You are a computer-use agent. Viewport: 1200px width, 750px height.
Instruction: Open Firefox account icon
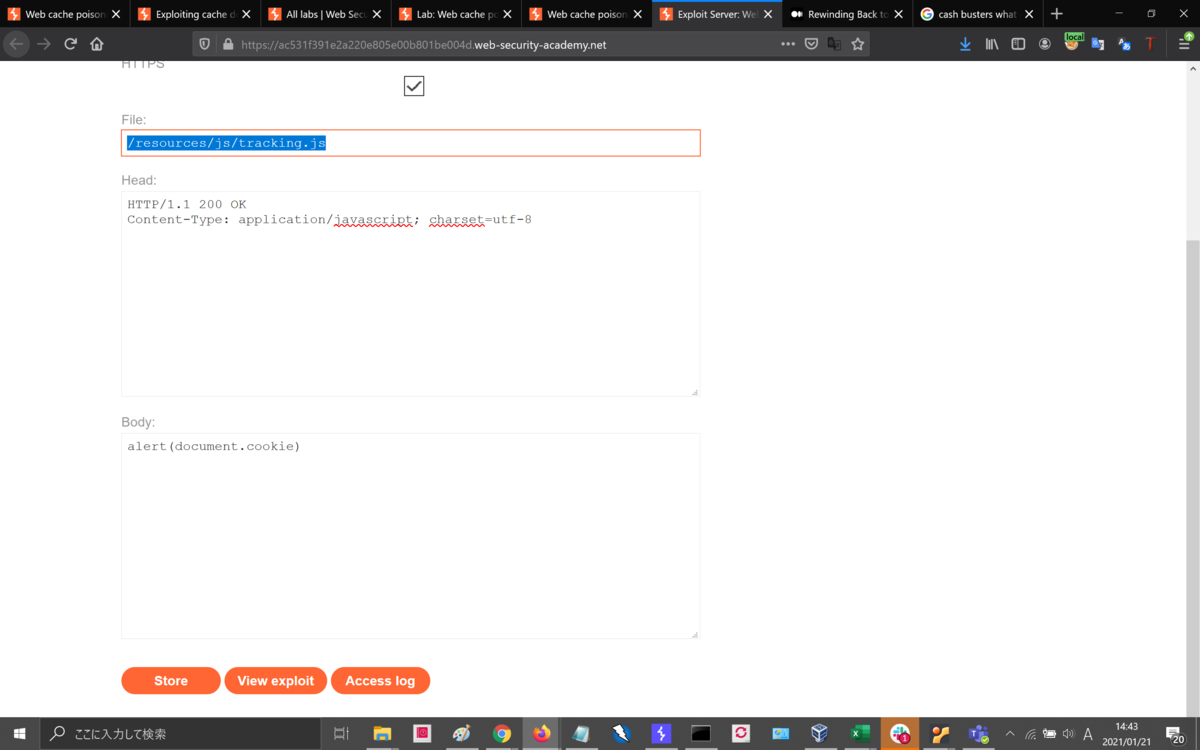pyautogui.click(x=1045, y=44)
